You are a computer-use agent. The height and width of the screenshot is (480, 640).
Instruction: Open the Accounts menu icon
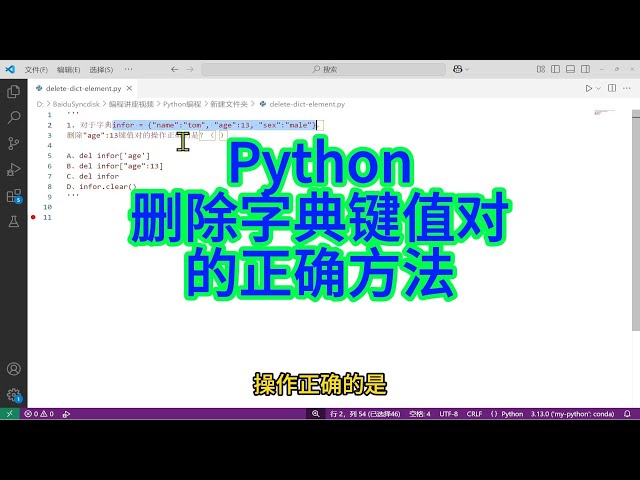pos(13,369)
